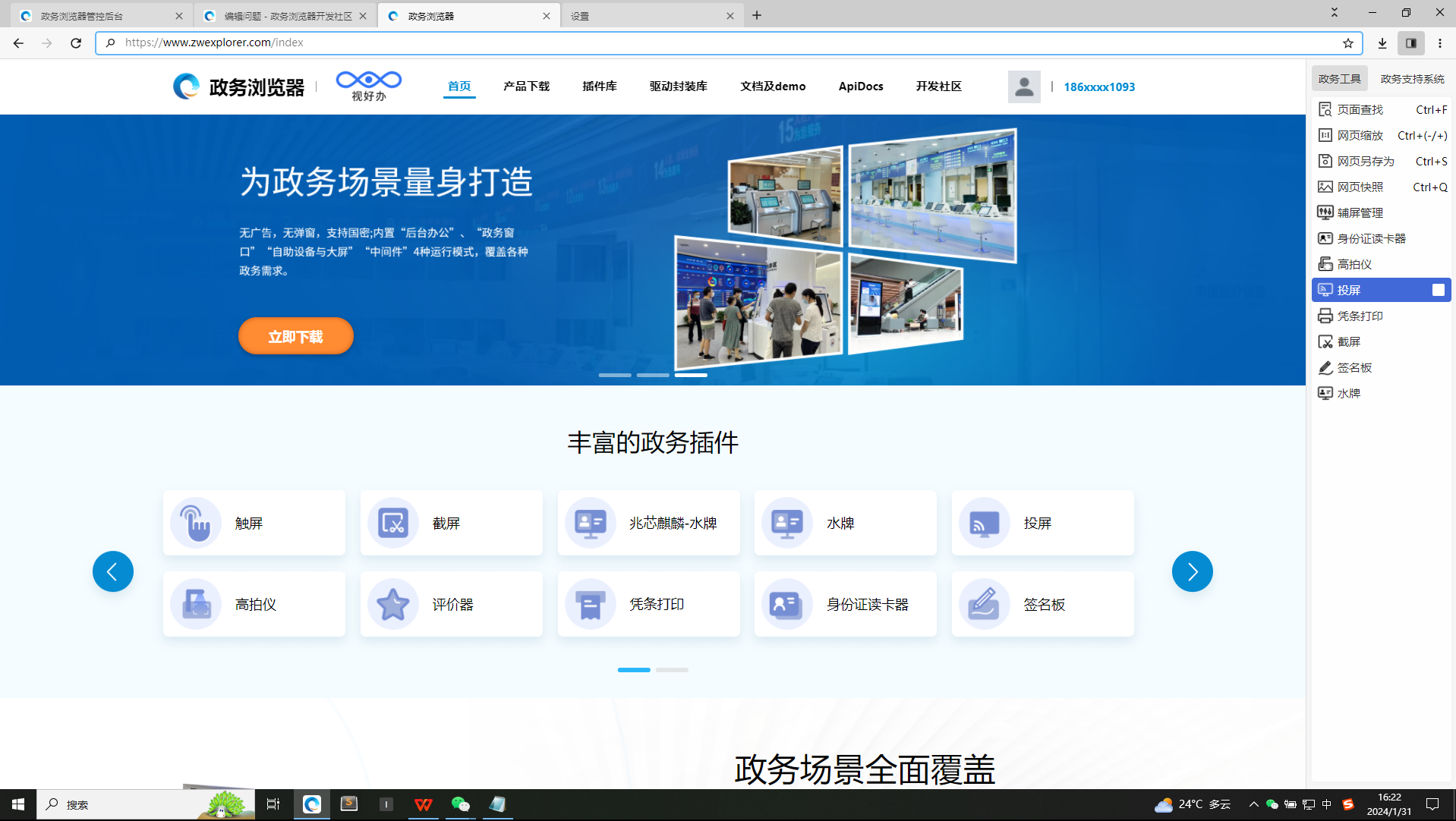Open 辅屏管理 tool
1456x821 pixels.
(x=1382, y=212)
